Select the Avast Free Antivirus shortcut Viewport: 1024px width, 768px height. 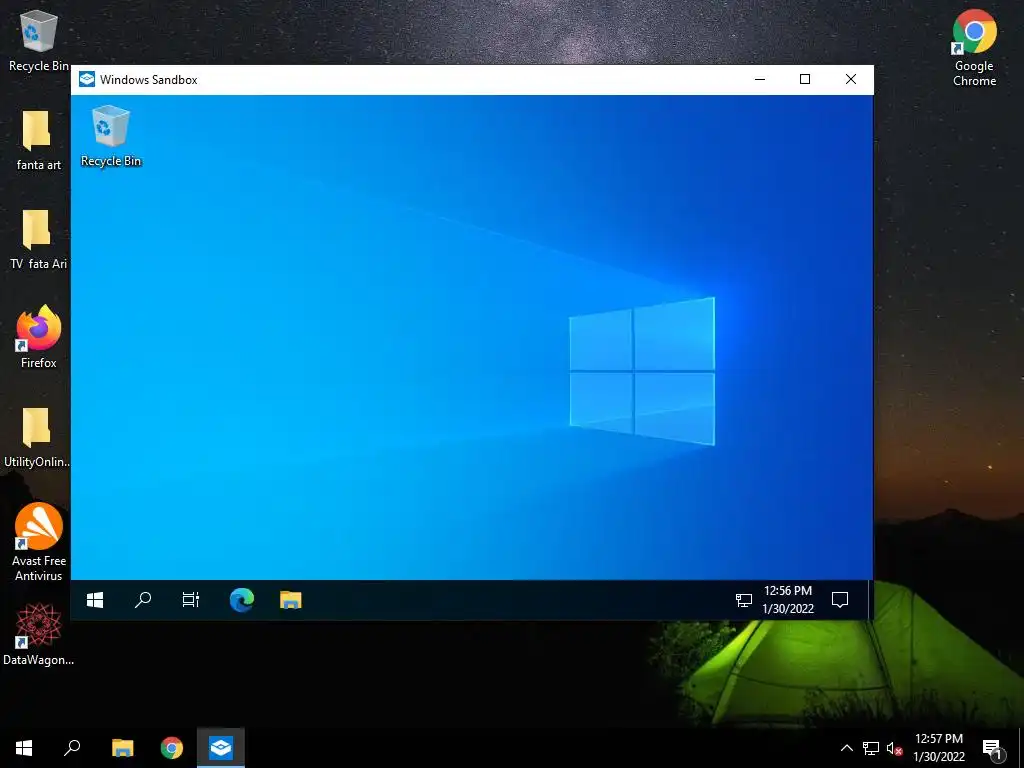[x=39, y=542]
